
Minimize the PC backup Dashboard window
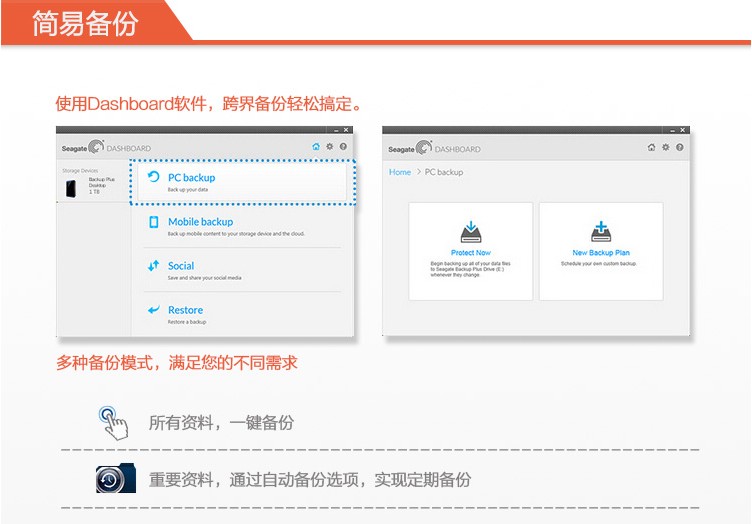tap(673, 130)
